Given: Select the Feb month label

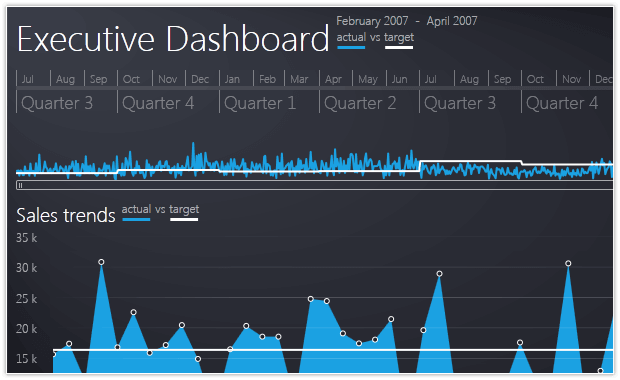Looking at the screenshot, I should (267, 79).
